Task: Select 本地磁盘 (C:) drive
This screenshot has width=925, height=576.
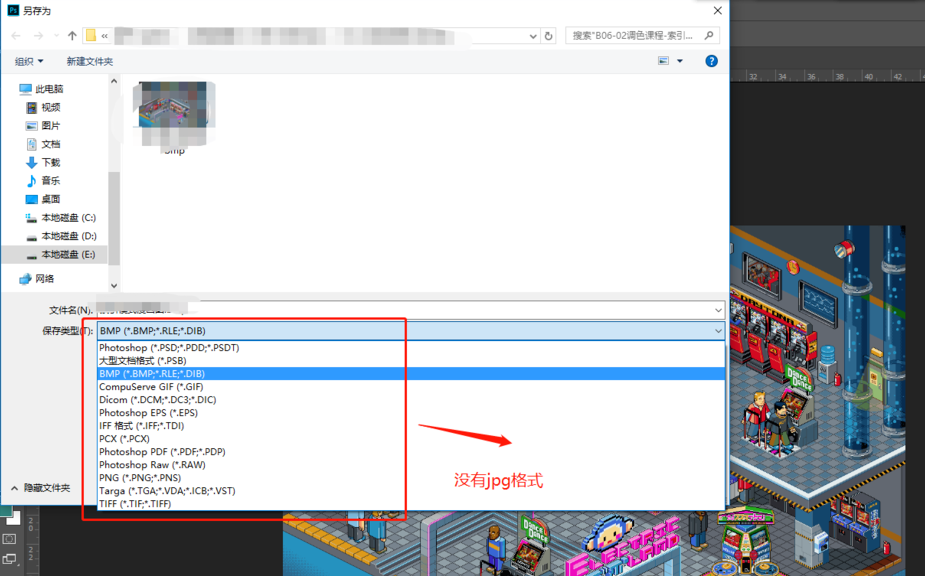Action: (x=60, y=218)
